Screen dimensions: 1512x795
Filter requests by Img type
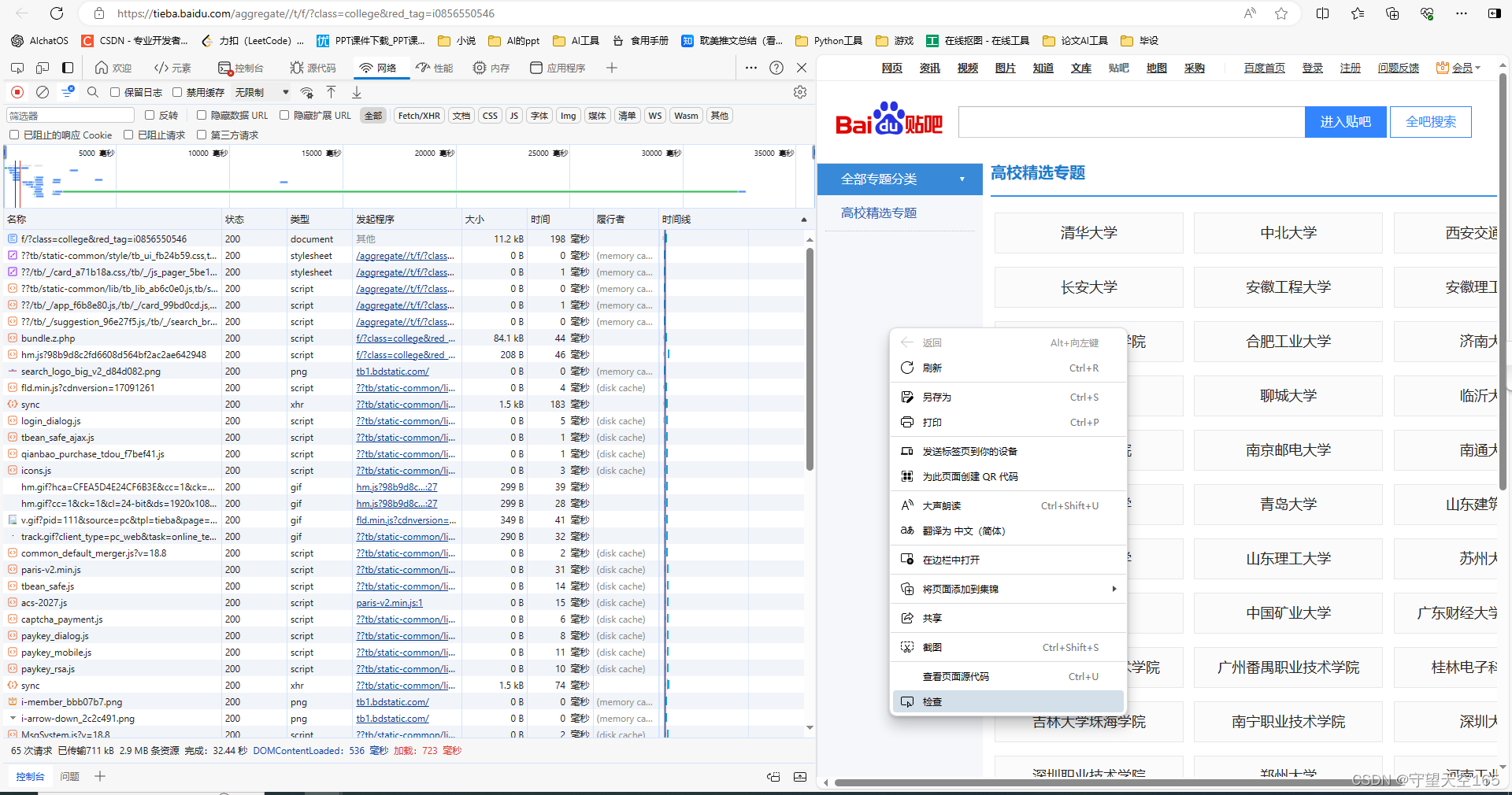point(568,116)
